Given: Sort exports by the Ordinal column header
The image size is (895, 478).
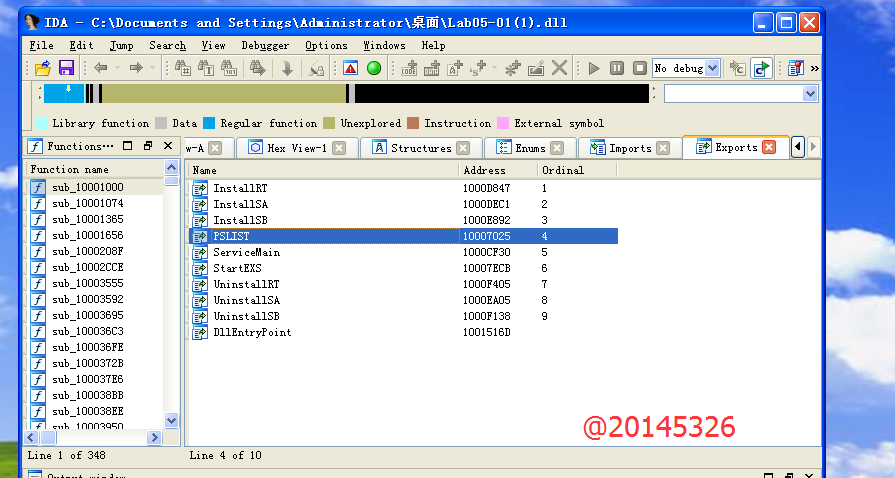Looking at the screenshot, I should click(576, 170).
